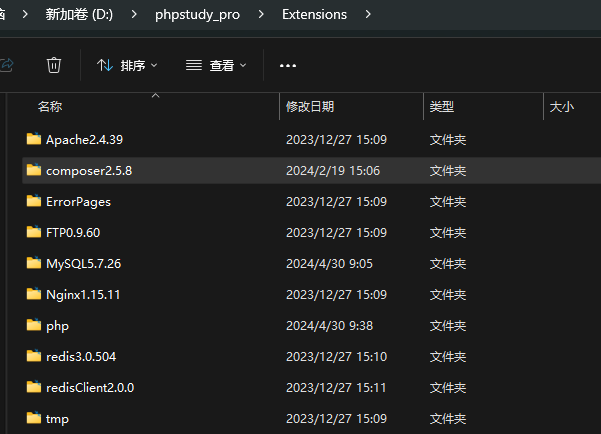Click the Apache2.4.39 folder icon
This screenshot has height=434, width=601.
pyautogui.click(x=34, y=139)
